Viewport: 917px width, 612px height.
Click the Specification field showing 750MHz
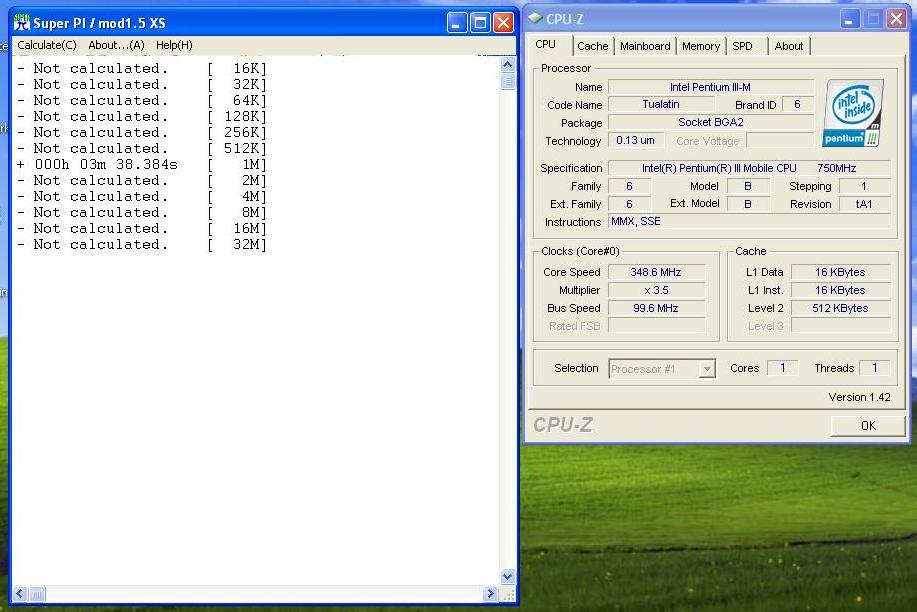click(x=749, y=169)
